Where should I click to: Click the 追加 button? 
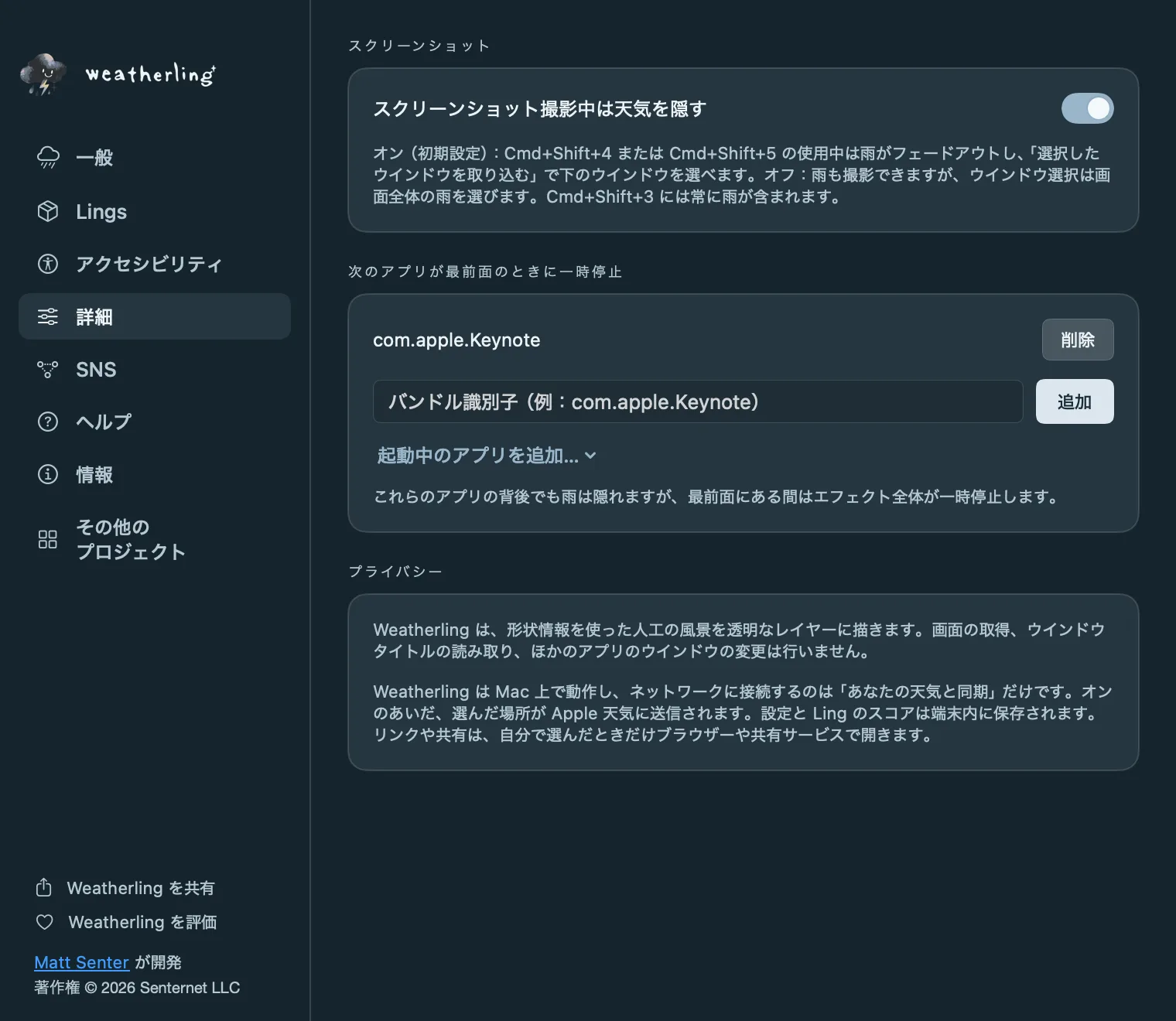coord(1075,401)
